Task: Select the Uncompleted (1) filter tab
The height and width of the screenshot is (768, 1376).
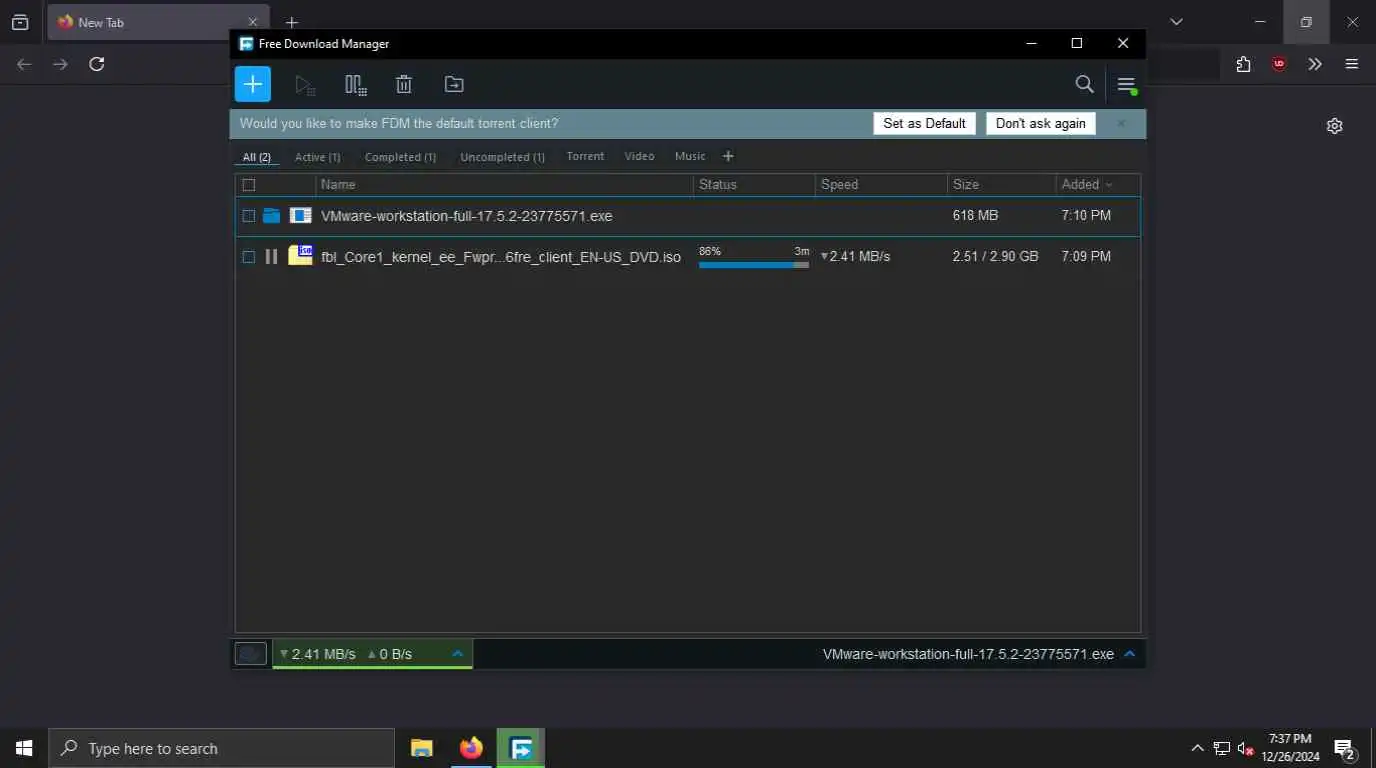Action: 502,157
